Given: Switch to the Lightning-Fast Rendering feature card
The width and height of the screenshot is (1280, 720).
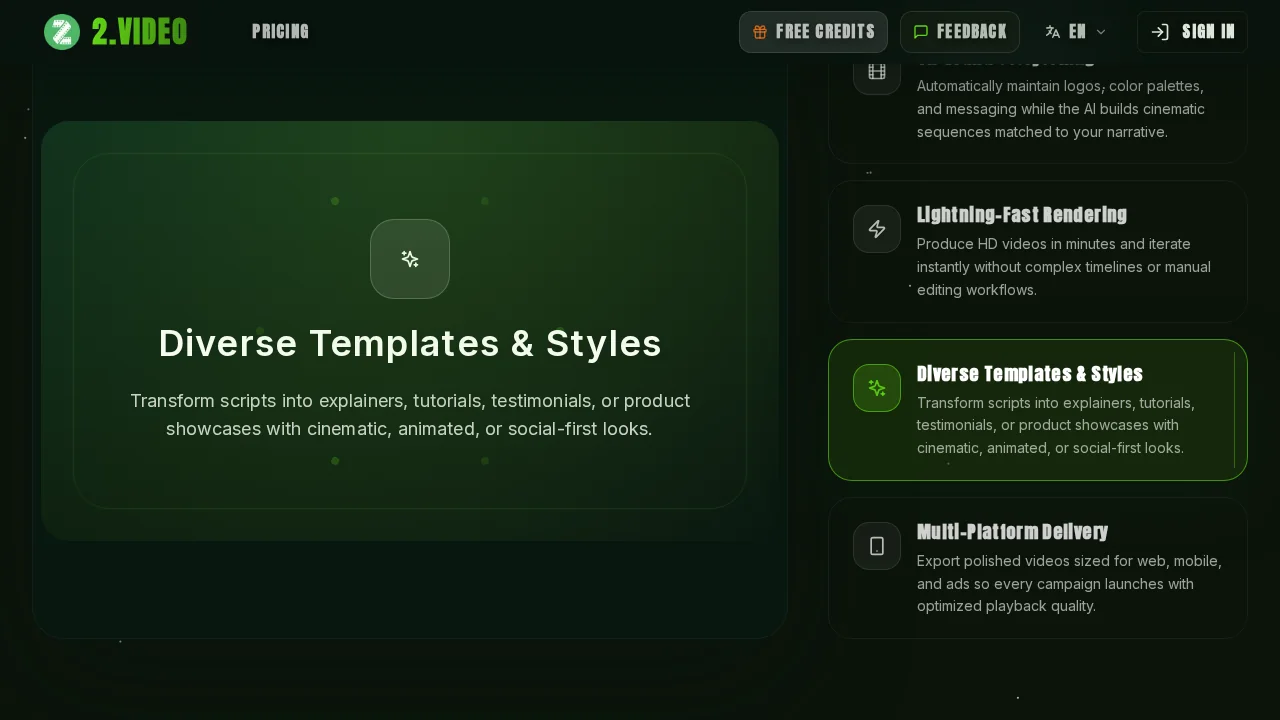Looking at the screenshot, I should click(1038, 250).
